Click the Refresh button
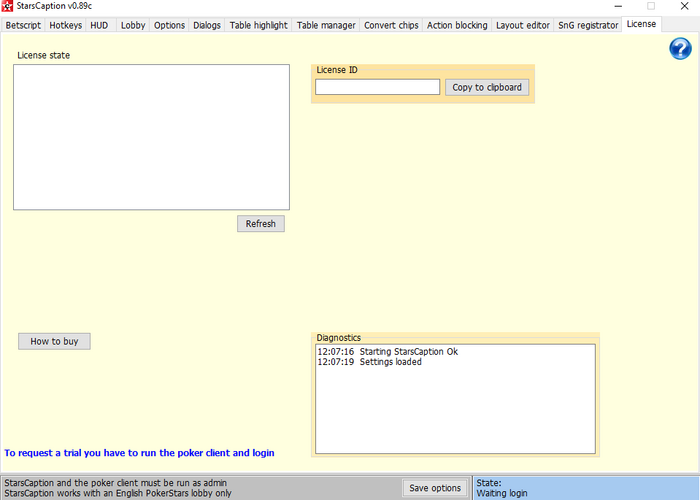This screenshot has width=700, height=500. pyautogui.click(x=261, y=224)
